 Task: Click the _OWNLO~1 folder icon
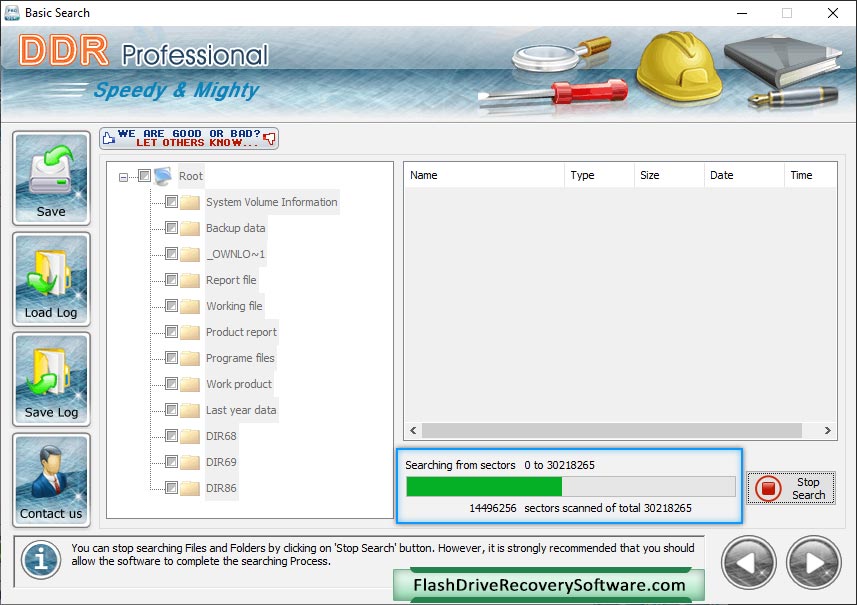click(x=190, y=254)
